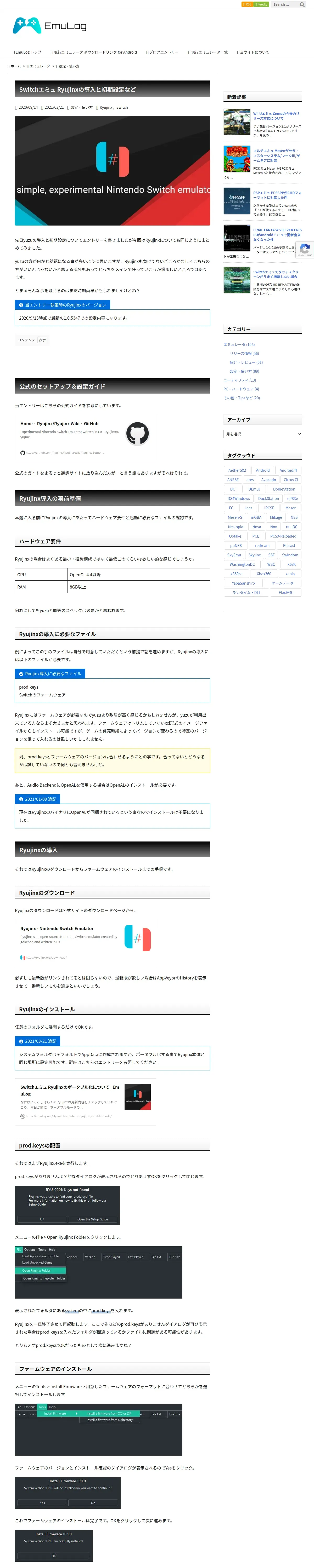Open the PPSSPP CHD article thumbnail
This screenshot has height=1568, width=314.
point(237,201)
